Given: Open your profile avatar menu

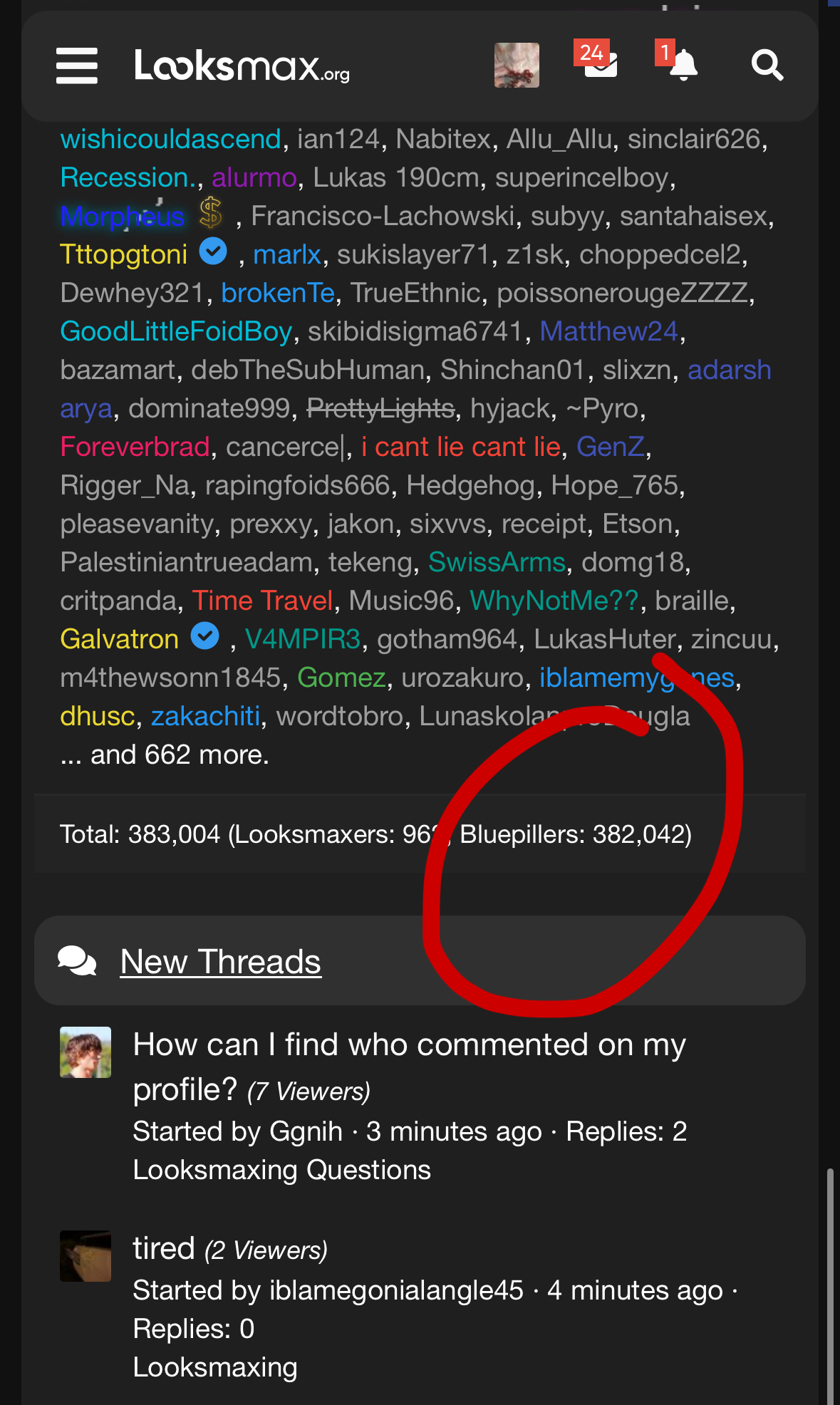Looking at the screenshot, I should coord(517,65).
